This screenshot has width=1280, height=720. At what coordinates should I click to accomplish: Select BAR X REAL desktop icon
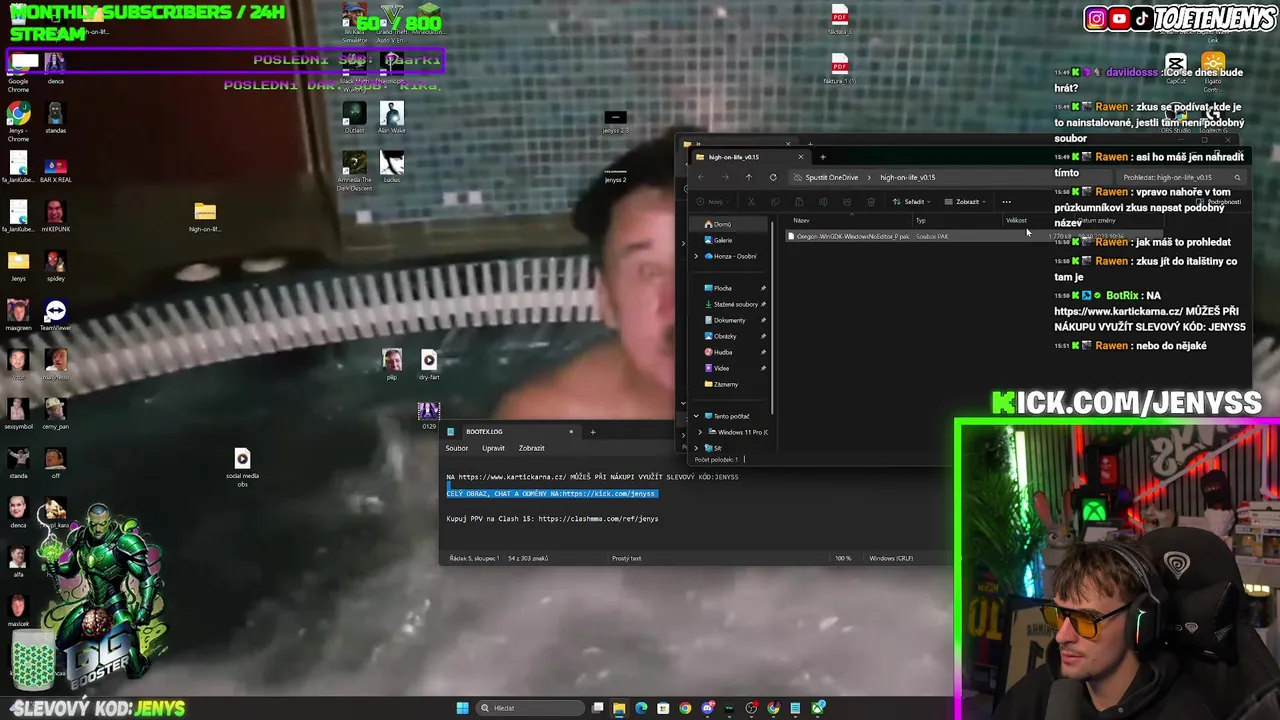(x=56, y=170)
